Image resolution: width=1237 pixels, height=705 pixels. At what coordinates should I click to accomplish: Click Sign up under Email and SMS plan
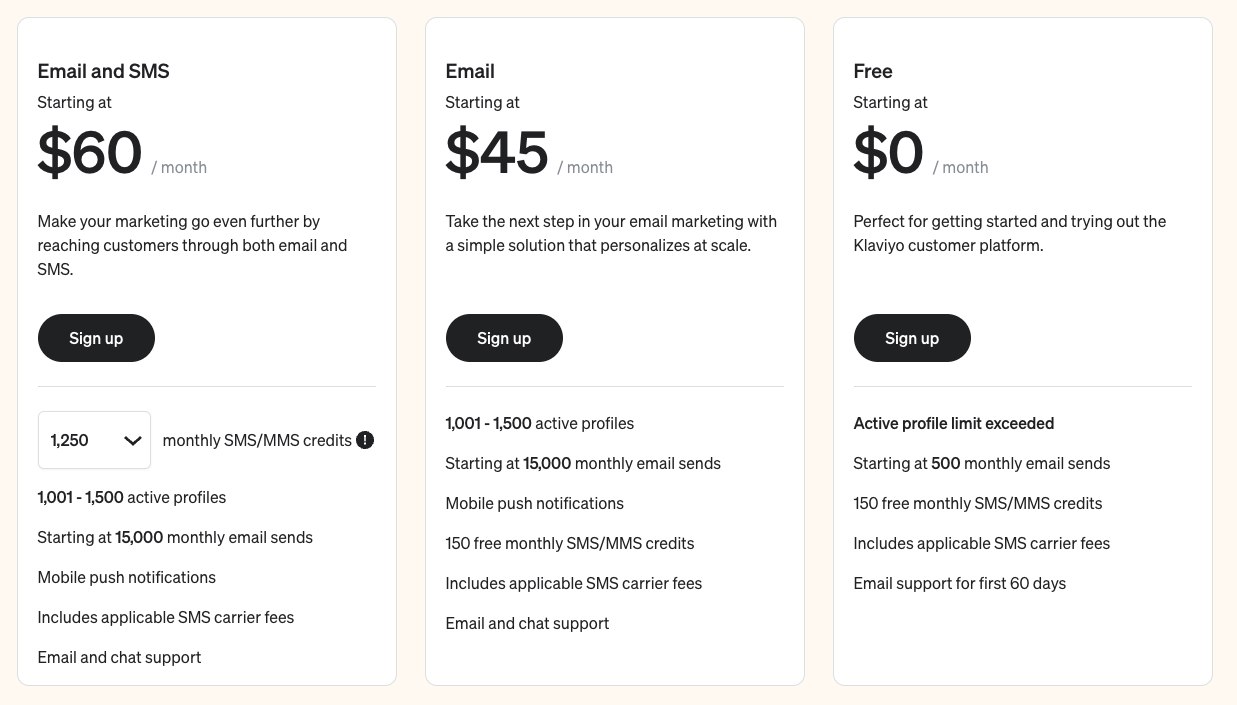(x=96, y=338)
